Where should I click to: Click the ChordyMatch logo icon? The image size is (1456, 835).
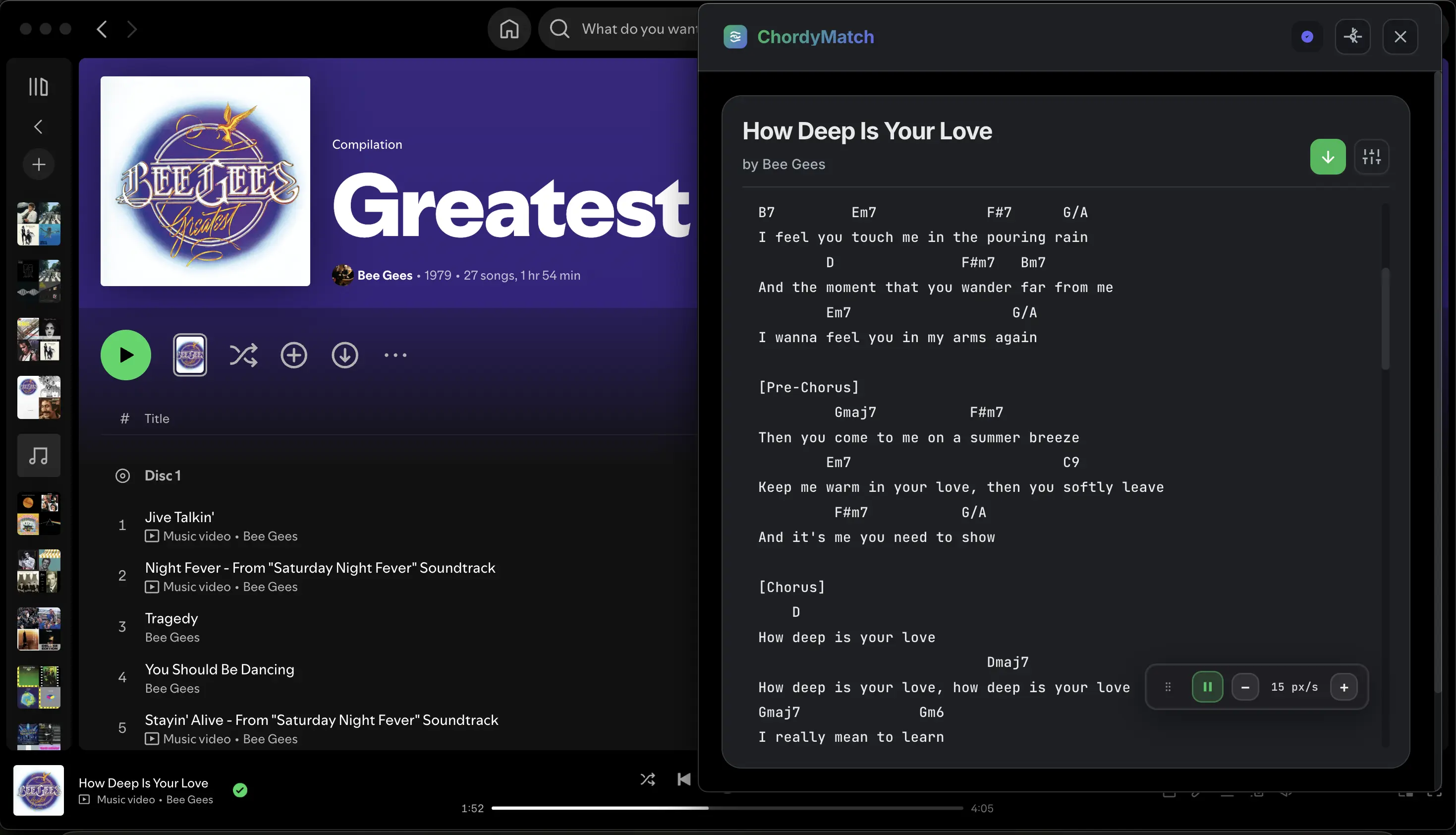(x=734, y=36)
